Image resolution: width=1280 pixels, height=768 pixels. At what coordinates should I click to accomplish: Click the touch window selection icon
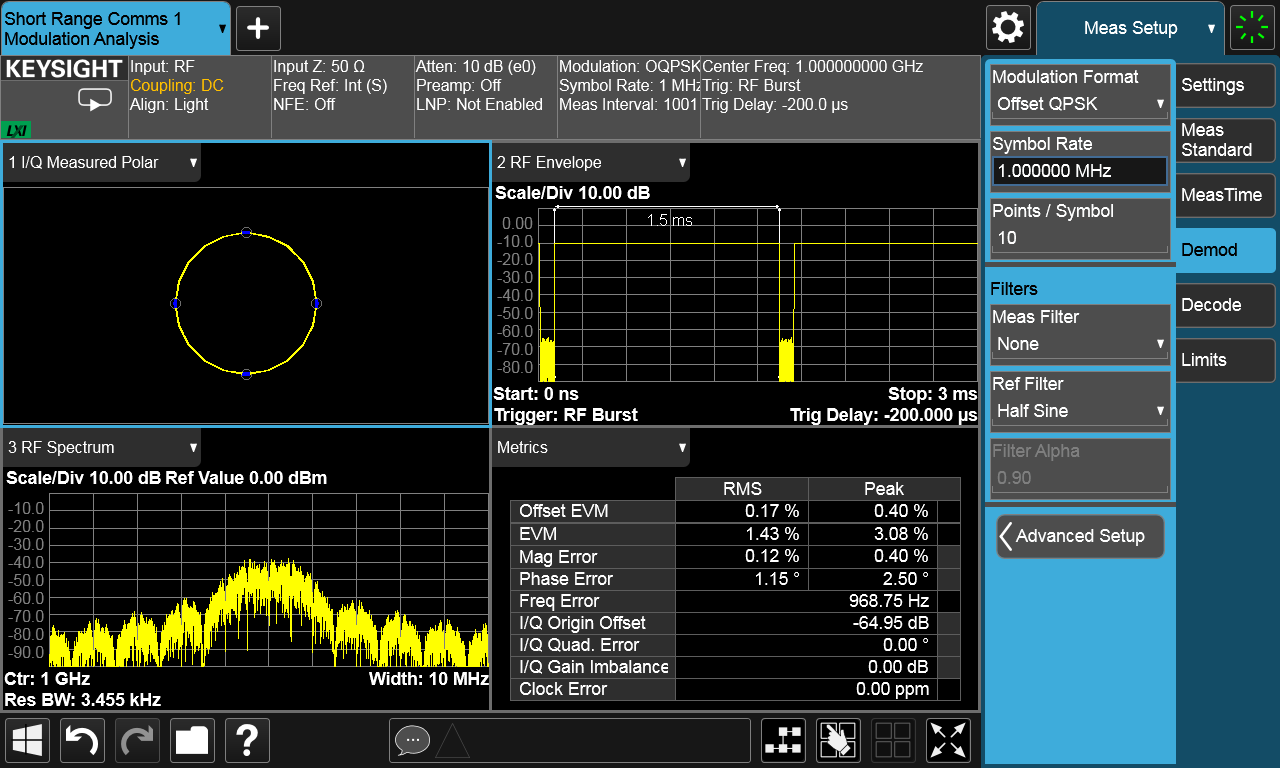pos(838,740)
